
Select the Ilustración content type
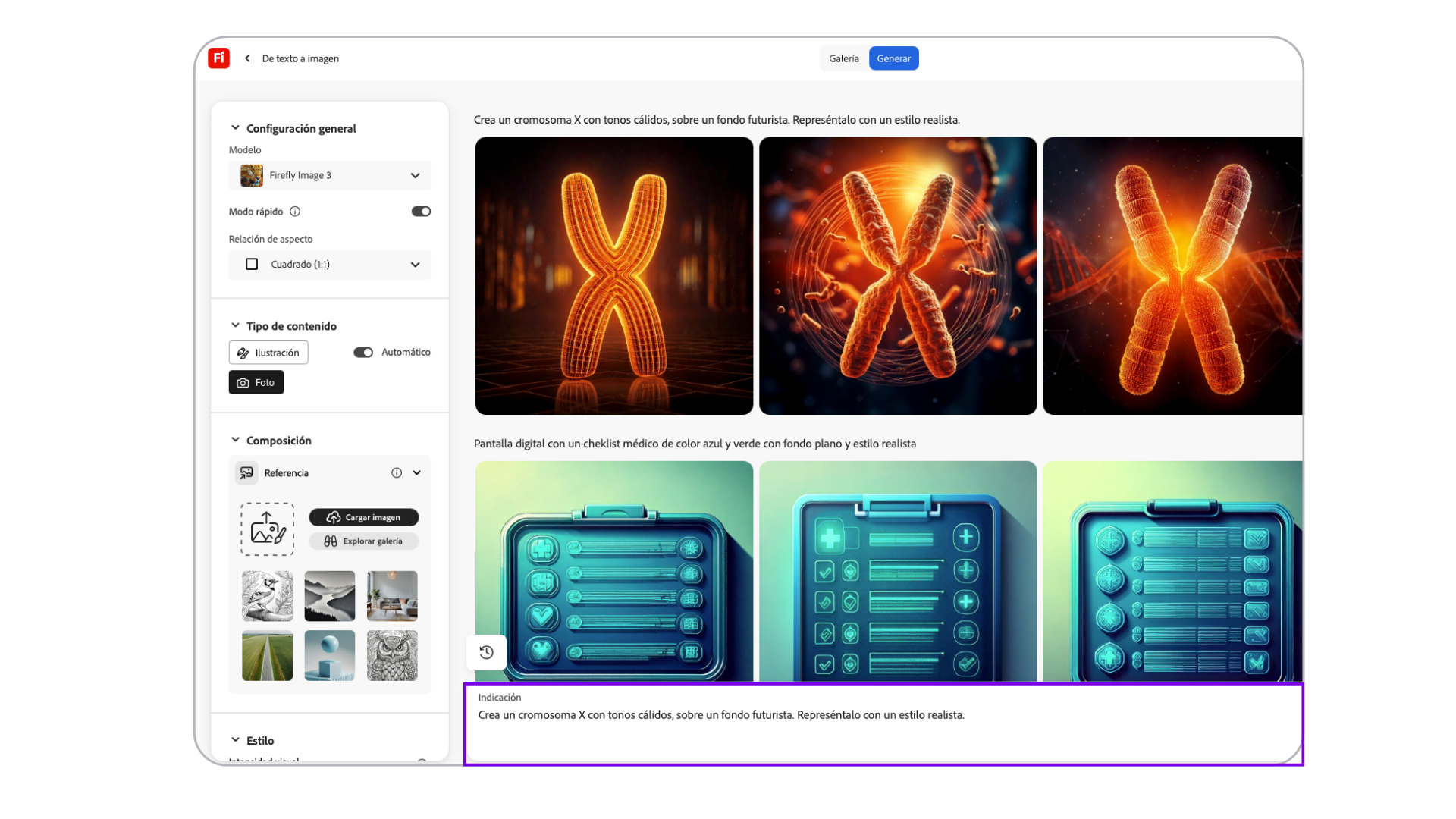268,353
